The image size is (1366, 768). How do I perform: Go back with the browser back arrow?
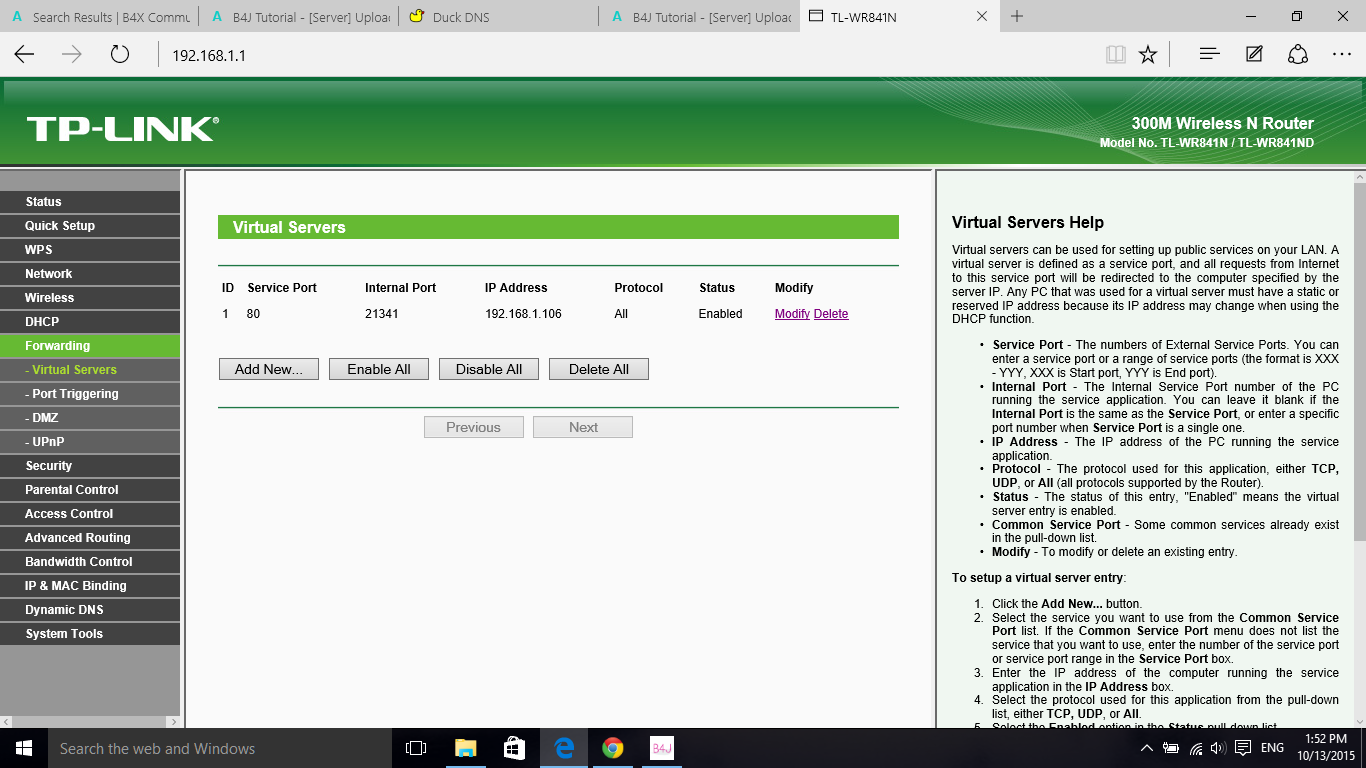(x=24, y=55)
